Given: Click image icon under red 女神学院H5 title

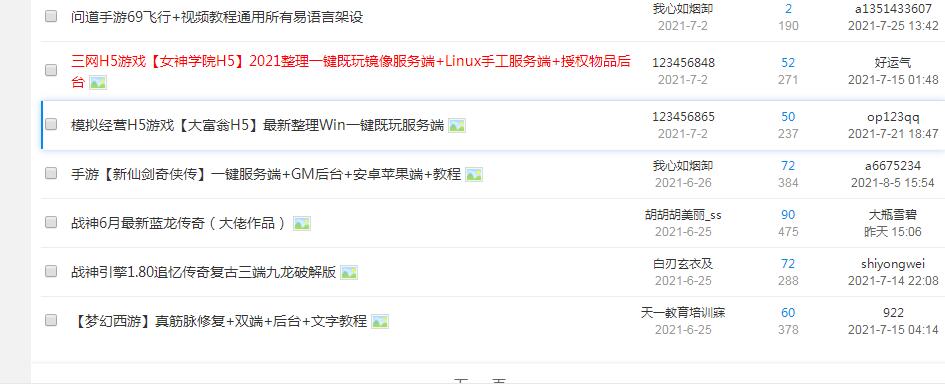Looking at the screenshot, I should (98, 83).
